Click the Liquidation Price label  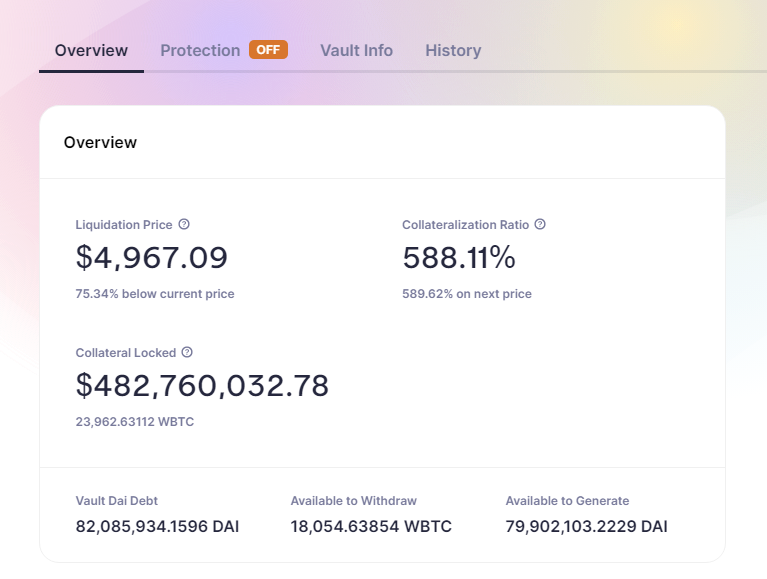[x=124, y=225]
